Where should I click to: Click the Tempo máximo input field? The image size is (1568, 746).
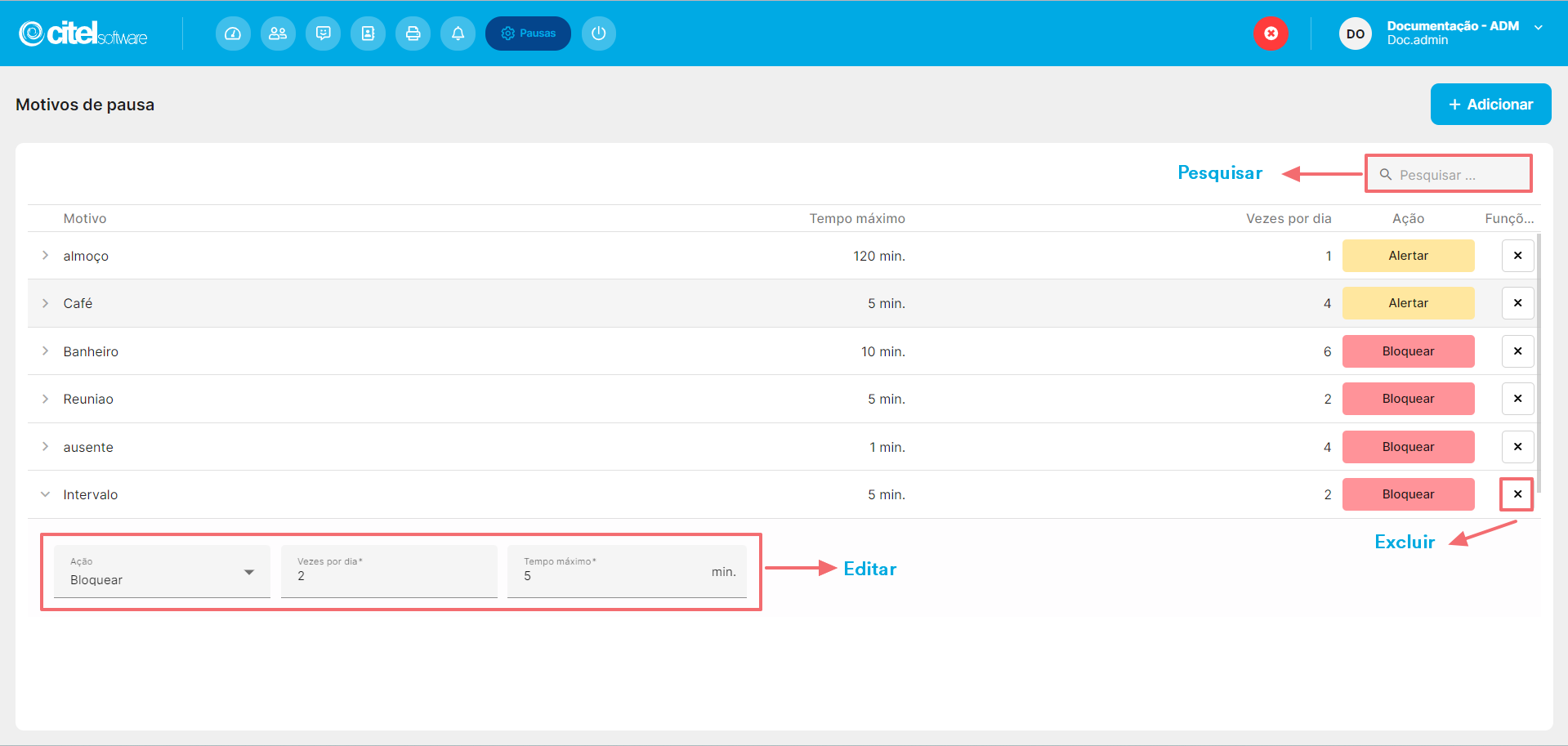click(627, 571)
